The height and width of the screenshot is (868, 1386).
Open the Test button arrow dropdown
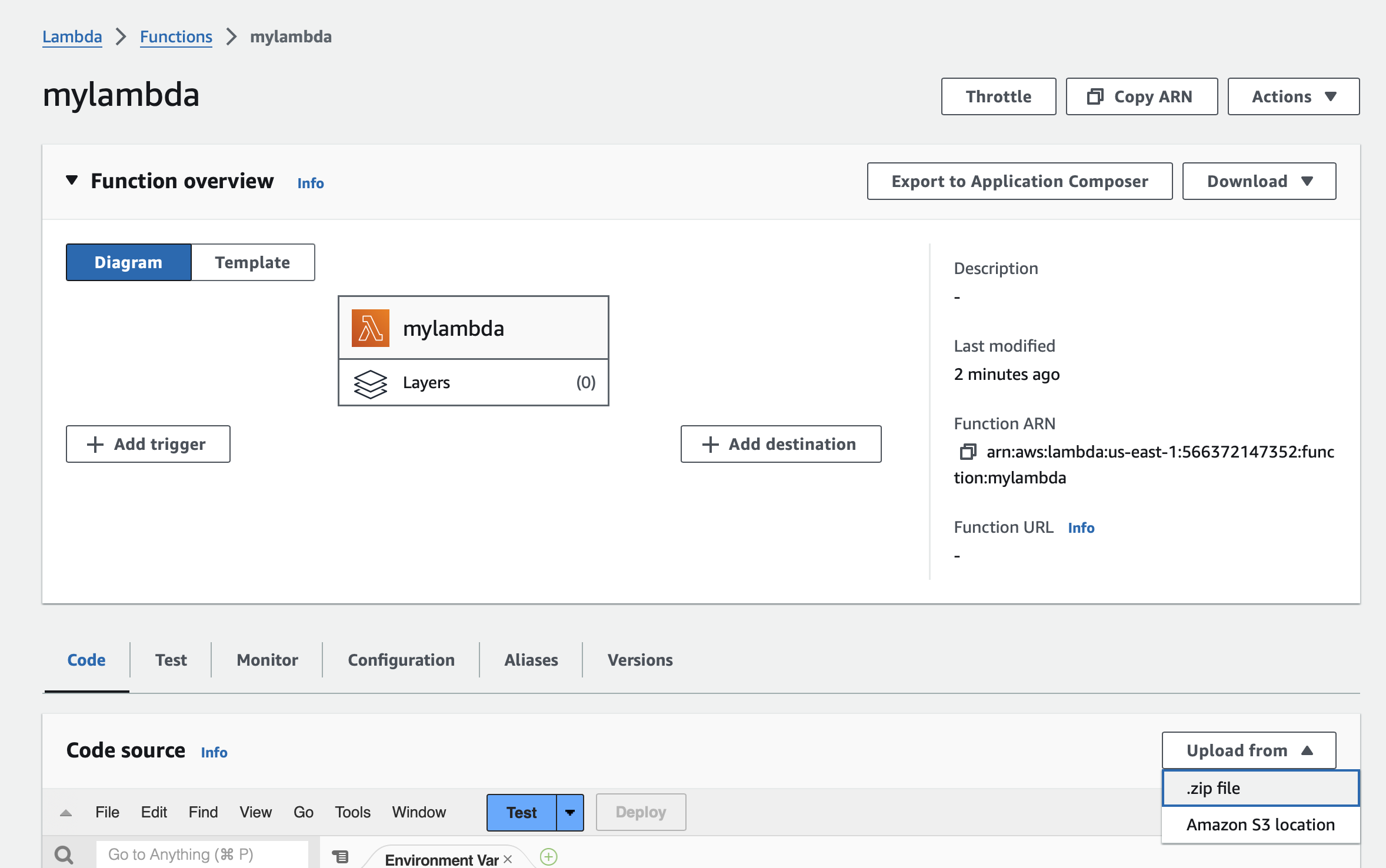coord(570,812)
